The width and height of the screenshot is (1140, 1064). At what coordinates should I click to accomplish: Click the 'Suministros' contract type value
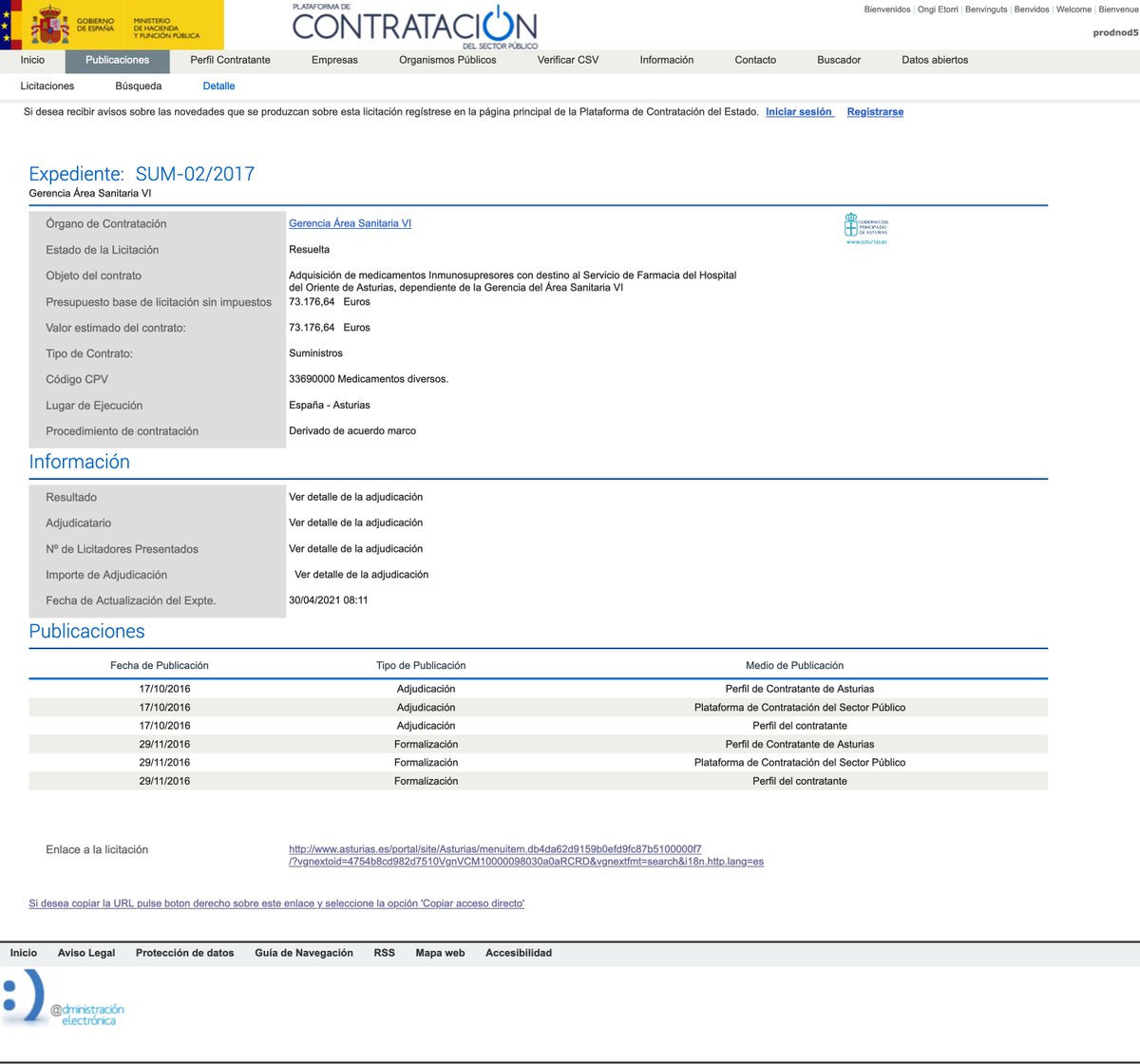click(315, 352)
